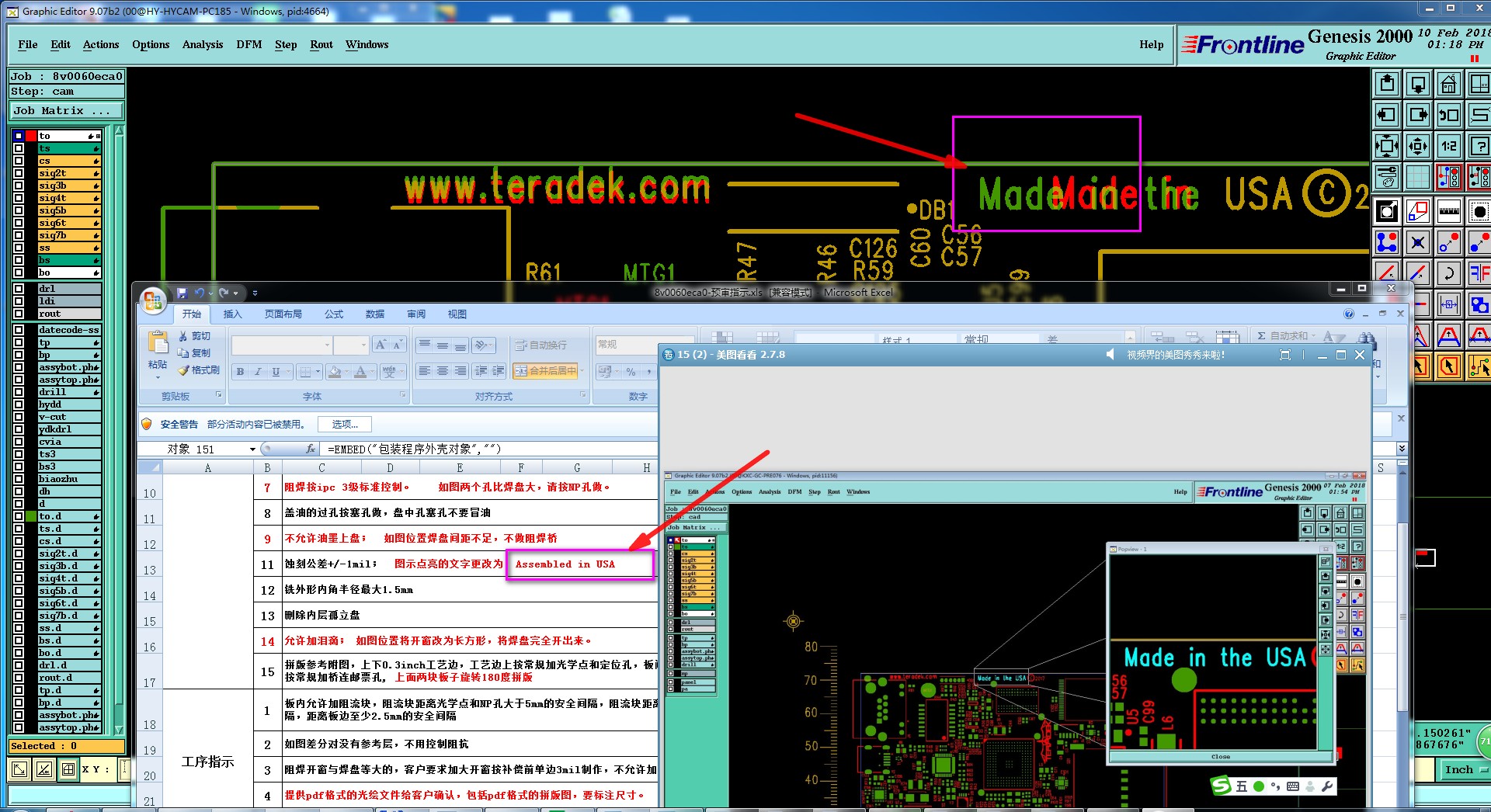Screen dimensions: 1491x812
Task: Switch to Excel 插入 tab
Action: tap(232, 314)
